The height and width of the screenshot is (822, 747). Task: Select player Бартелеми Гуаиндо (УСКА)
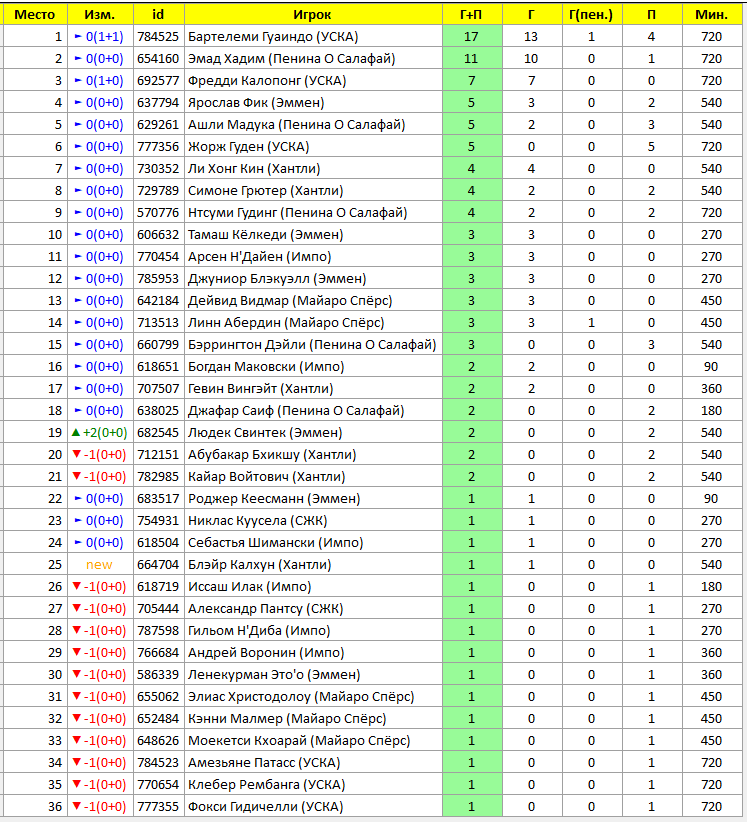click(273, 37)
